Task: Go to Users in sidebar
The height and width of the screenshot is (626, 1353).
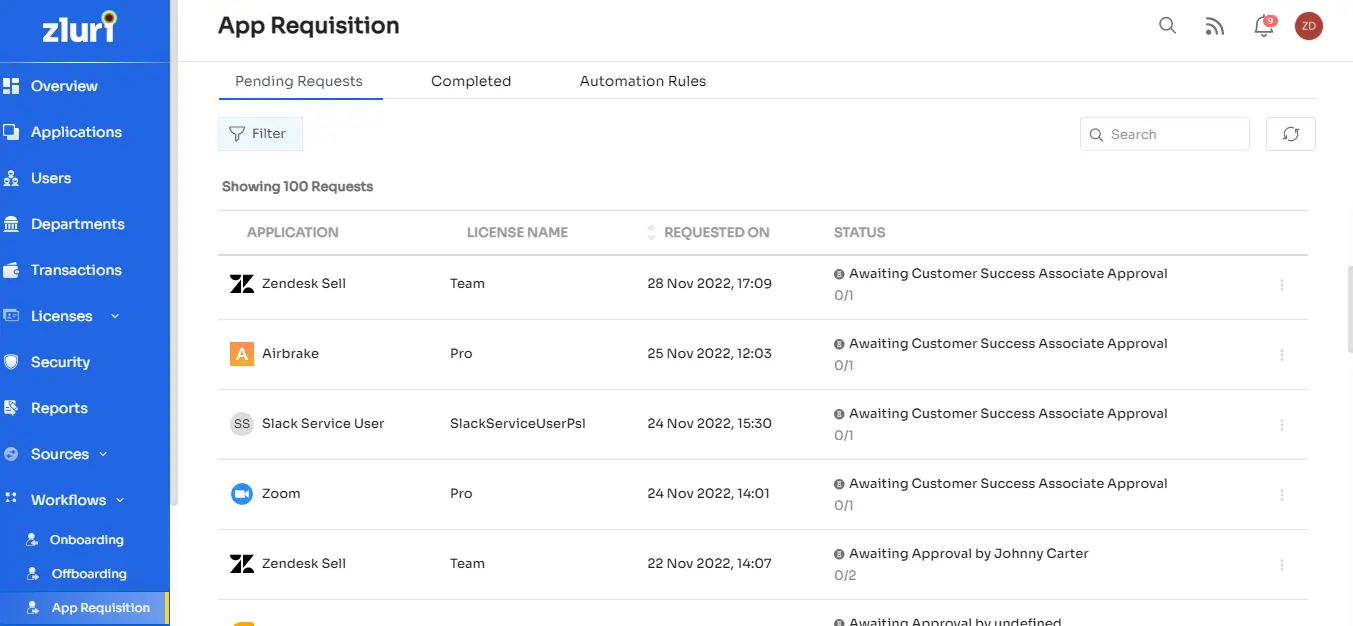Action: coord(51,178)
